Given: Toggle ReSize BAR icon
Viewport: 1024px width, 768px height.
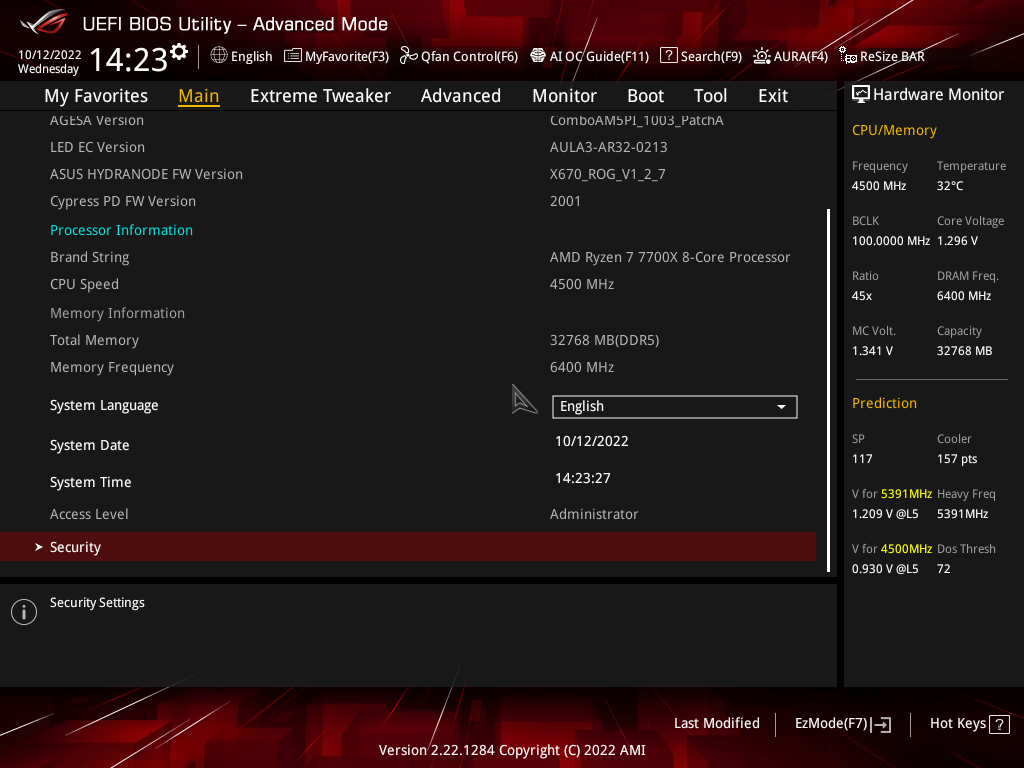Looking at the screenshot, I should [848, 56].
